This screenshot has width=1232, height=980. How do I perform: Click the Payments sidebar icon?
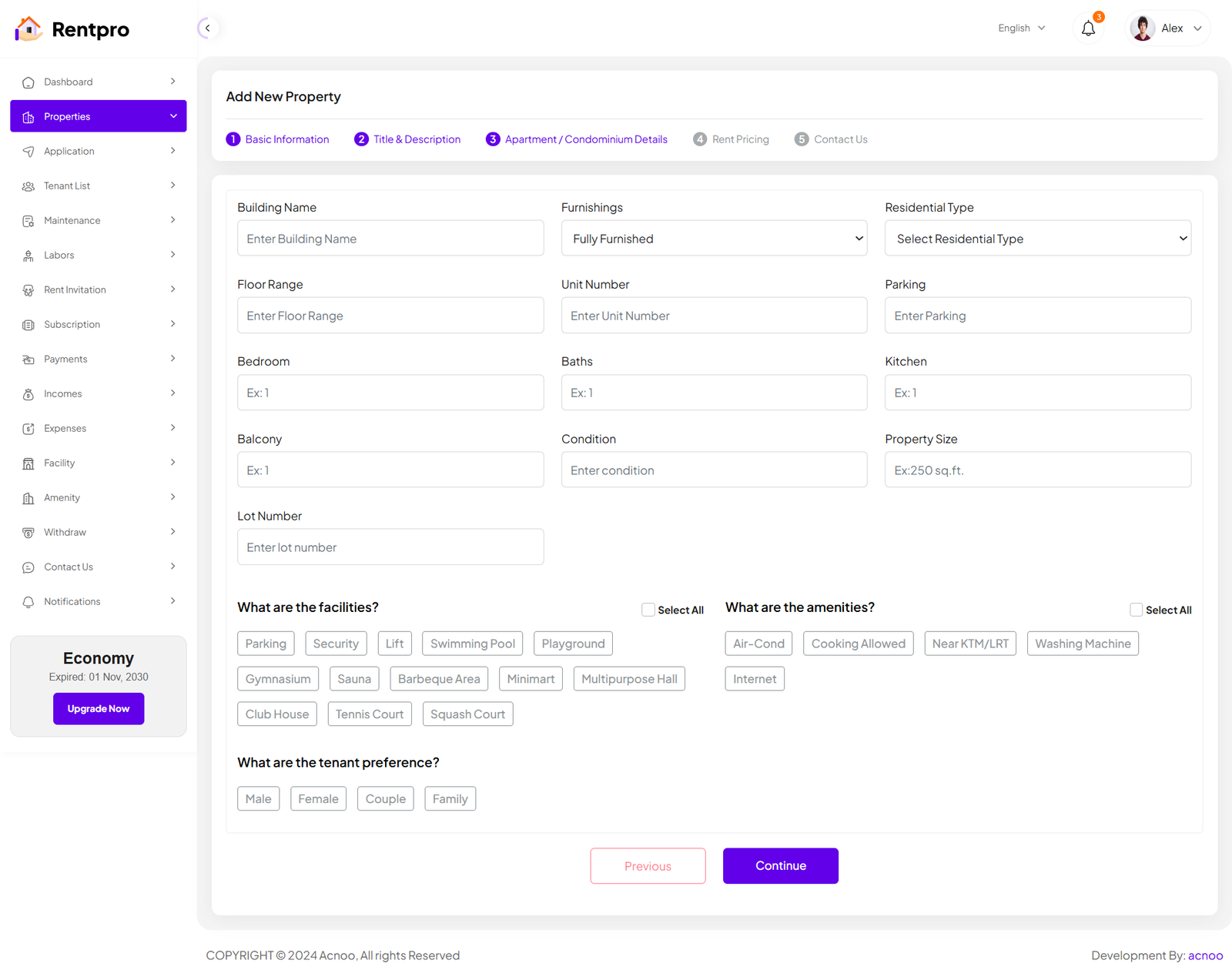[x=28, y=360]
